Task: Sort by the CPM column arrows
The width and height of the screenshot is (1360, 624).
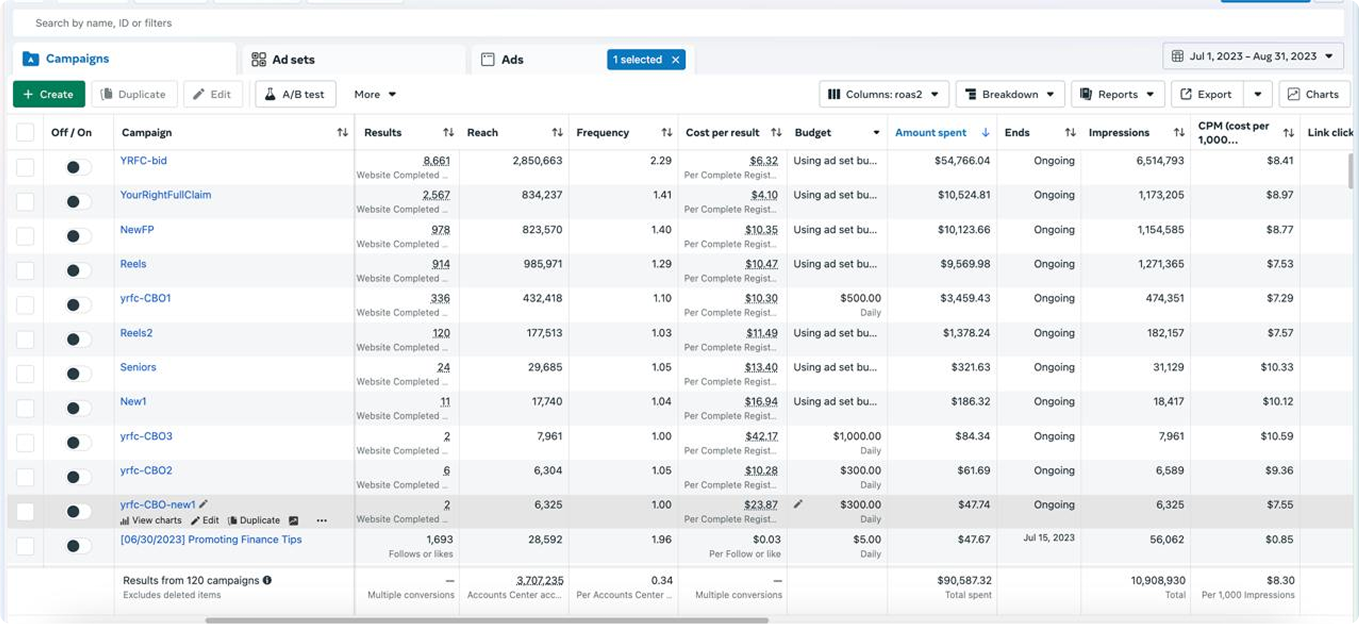Action: (1288, 132)
